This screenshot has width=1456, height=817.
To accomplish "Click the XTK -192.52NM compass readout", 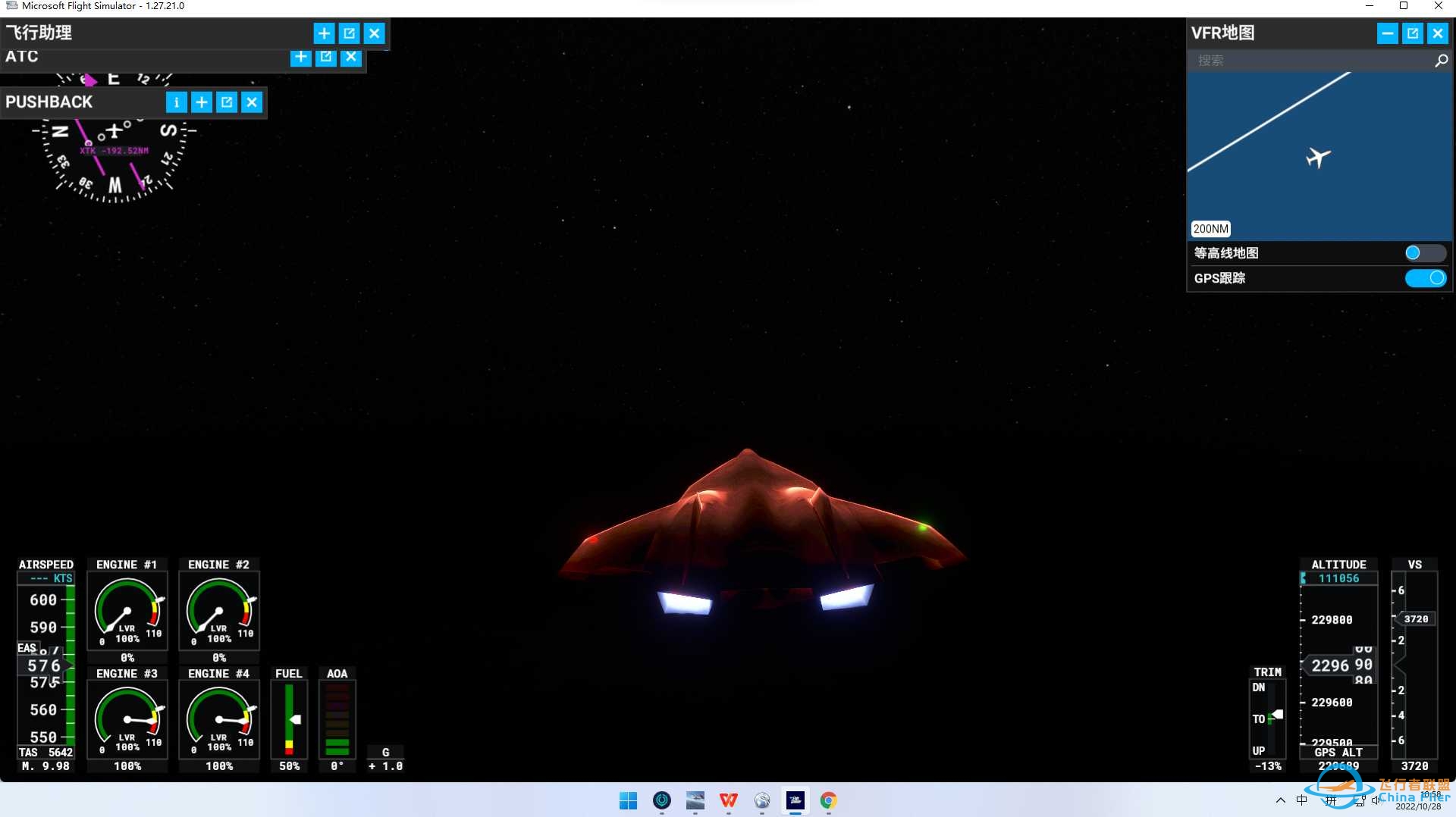I will pyautogui.click(x=115, y=151).
